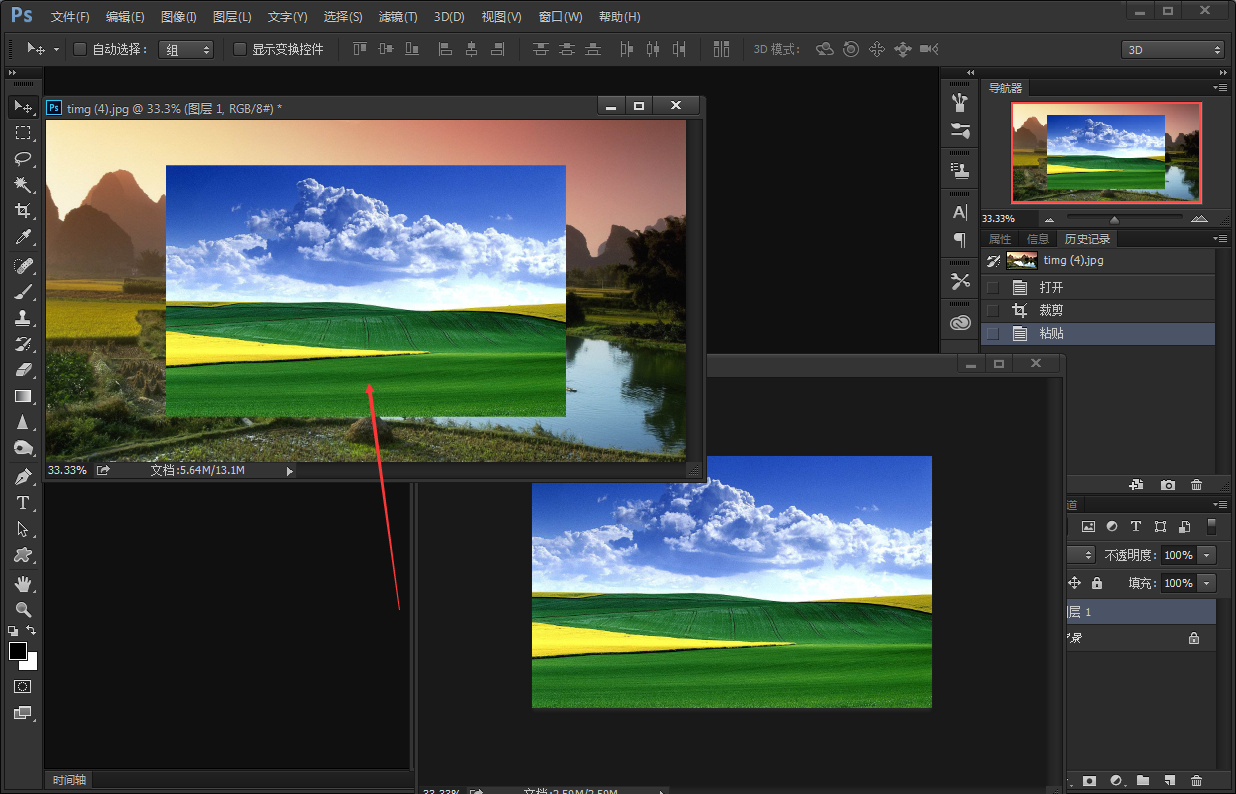Screen dimensions: 1236x794
Task: Select the Zoom tool
Action: pyautogui.click(x=22, y=610)
